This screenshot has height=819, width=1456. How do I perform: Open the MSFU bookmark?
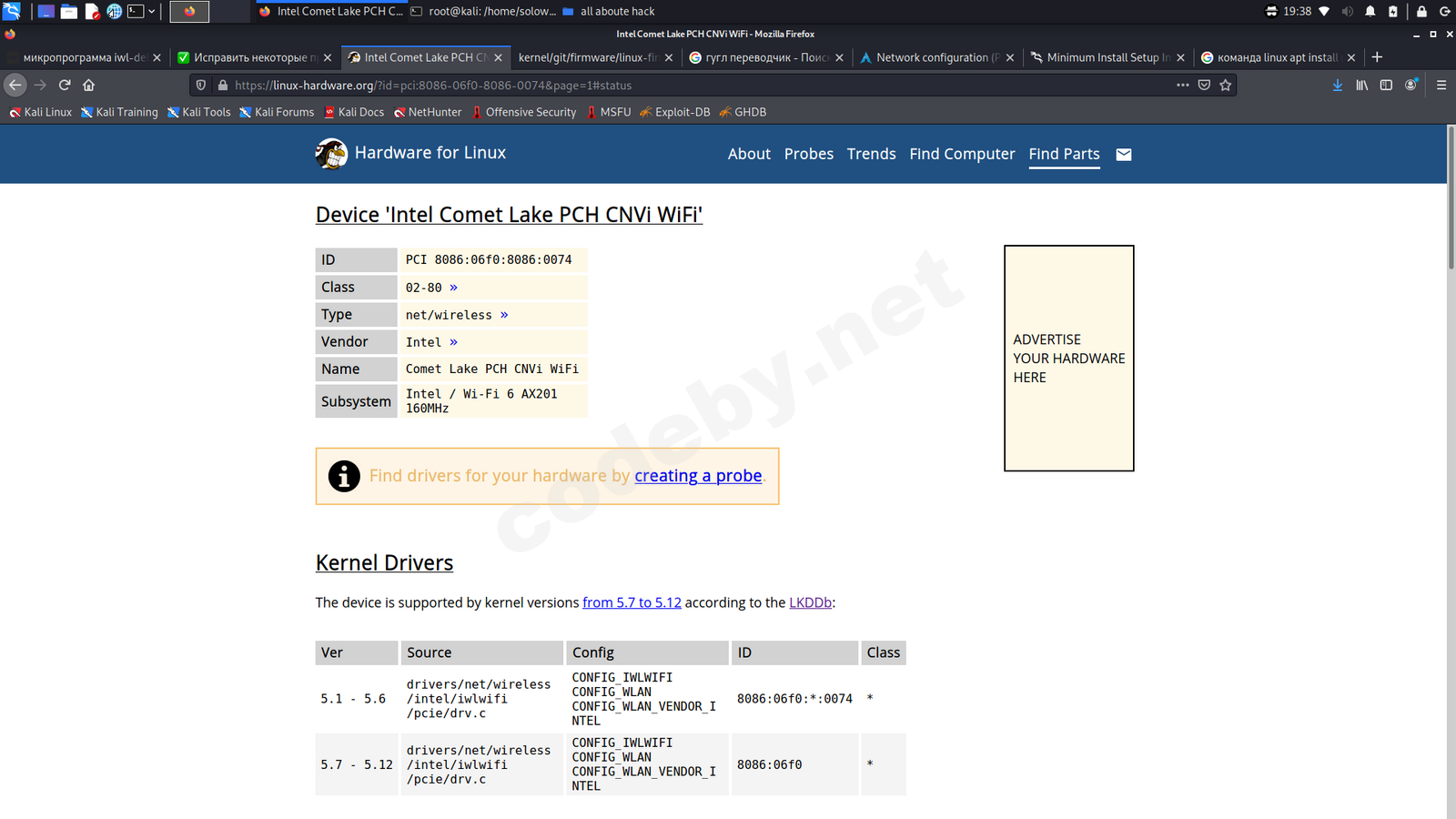click(x=609, y=112)
